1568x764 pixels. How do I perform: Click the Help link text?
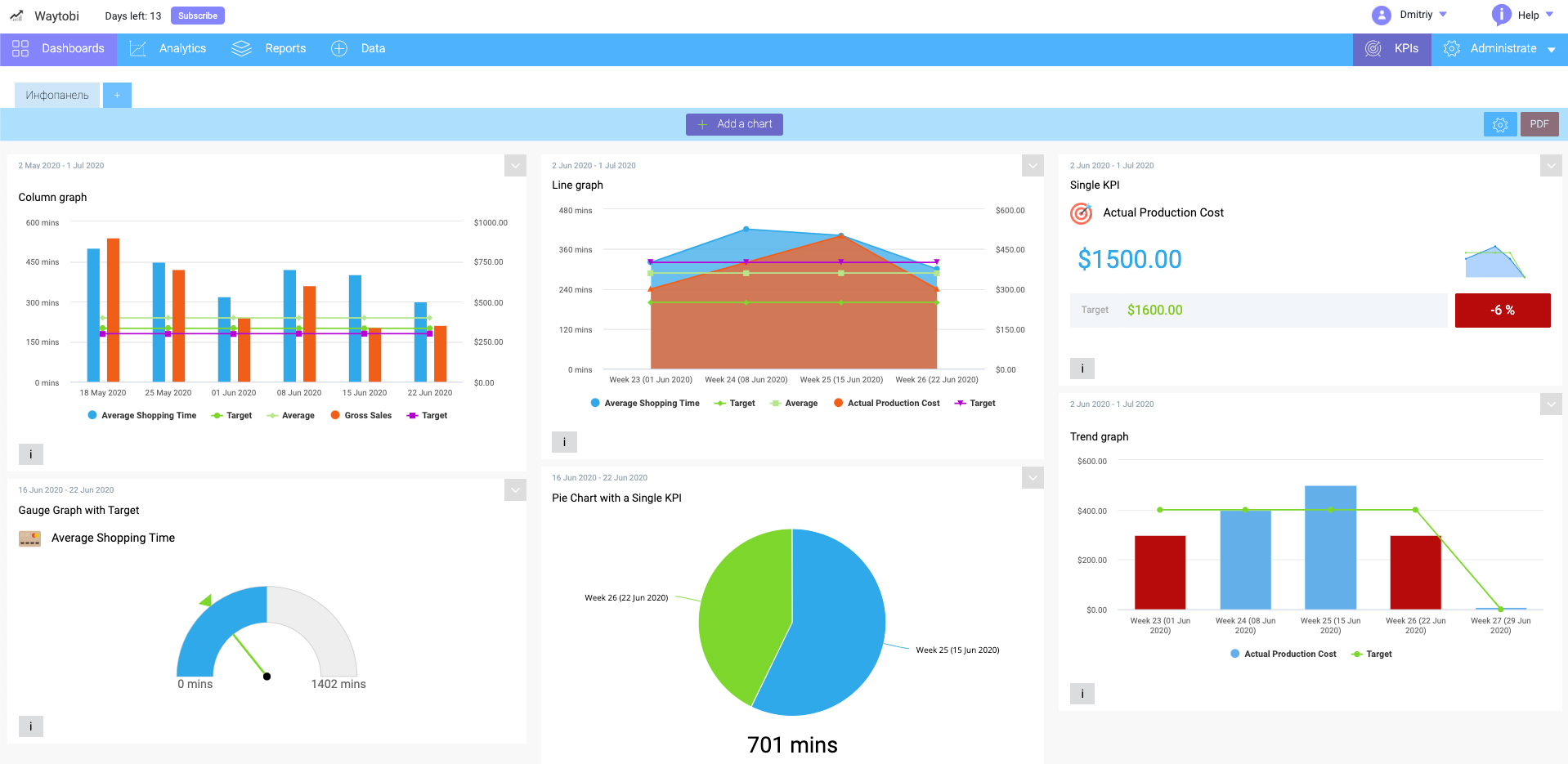click(x=1529, y=16)
